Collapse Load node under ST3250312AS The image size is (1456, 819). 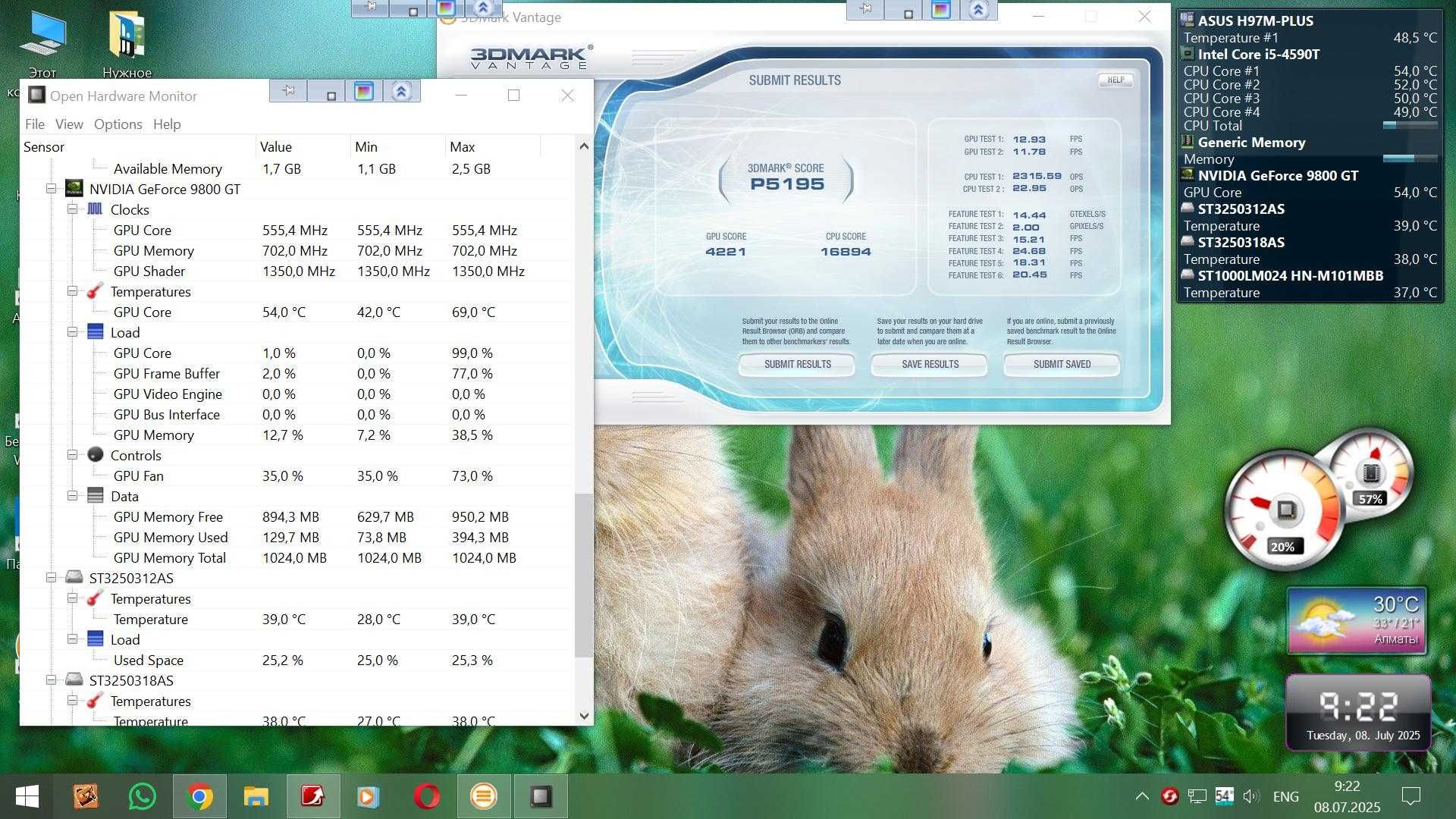(72, 639)
